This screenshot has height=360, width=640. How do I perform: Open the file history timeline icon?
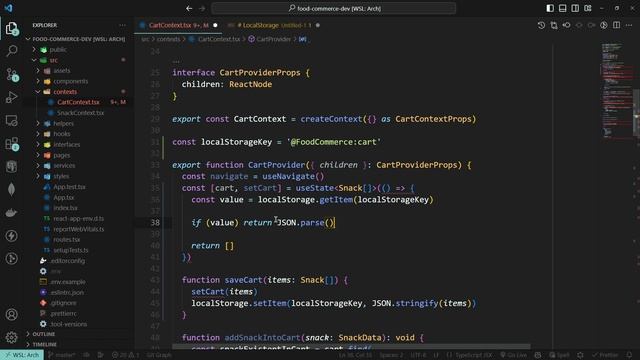(541, 25)
